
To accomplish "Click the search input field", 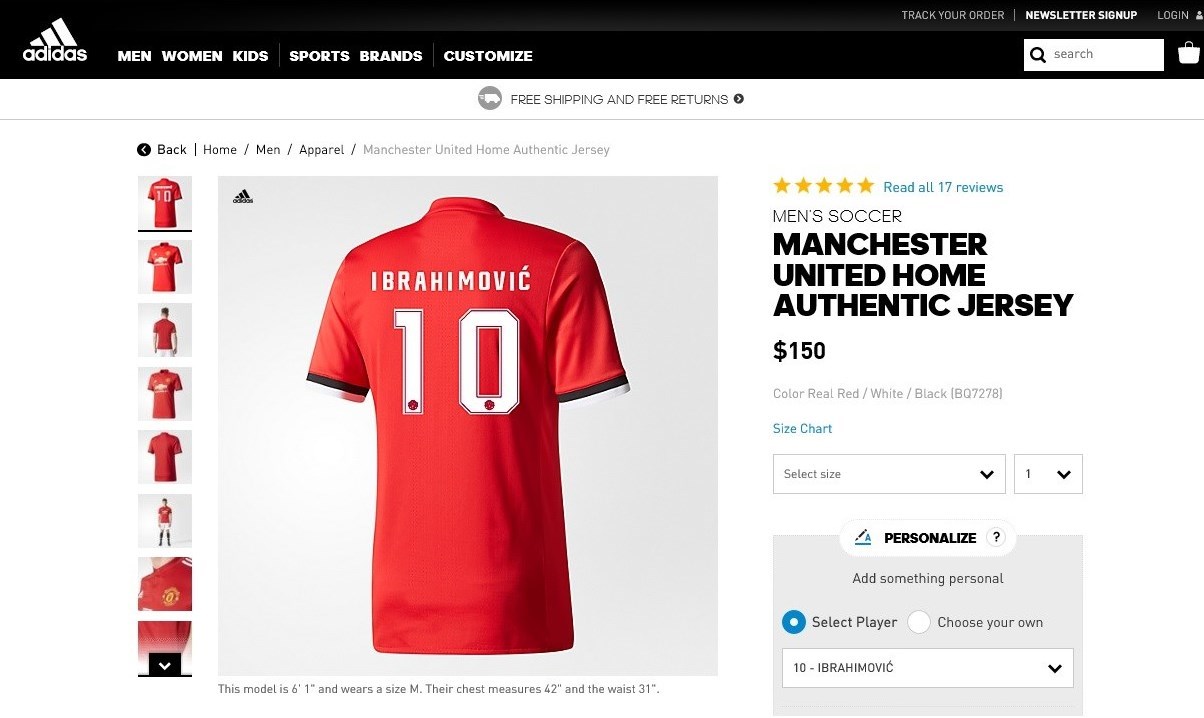I will tap(1105, 55).
